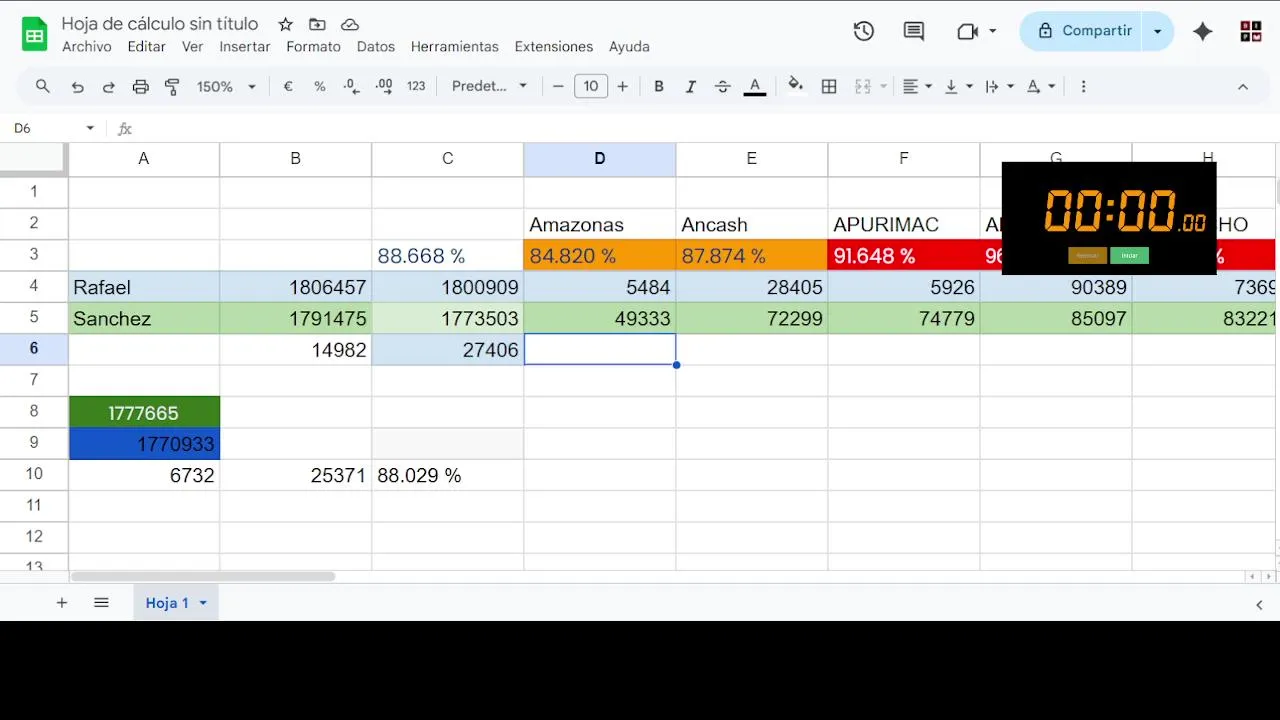1280x720 pixels.
Task: Select the Amazonas cell
Action: click(600, 224)
